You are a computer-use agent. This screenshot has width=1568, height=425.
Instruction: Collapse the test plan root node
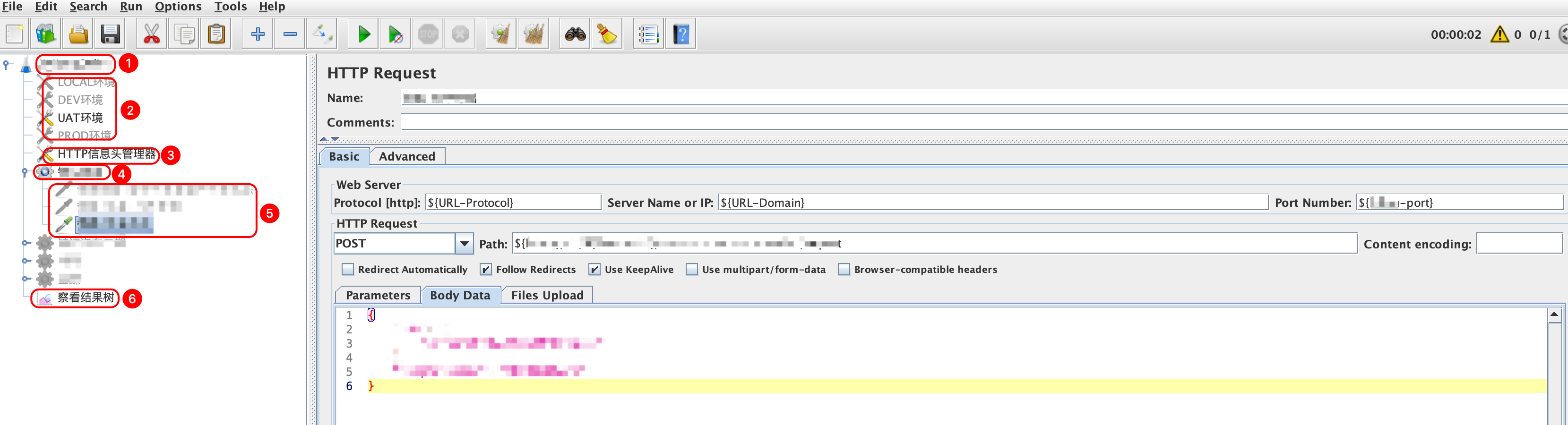(x=6, y=63)
